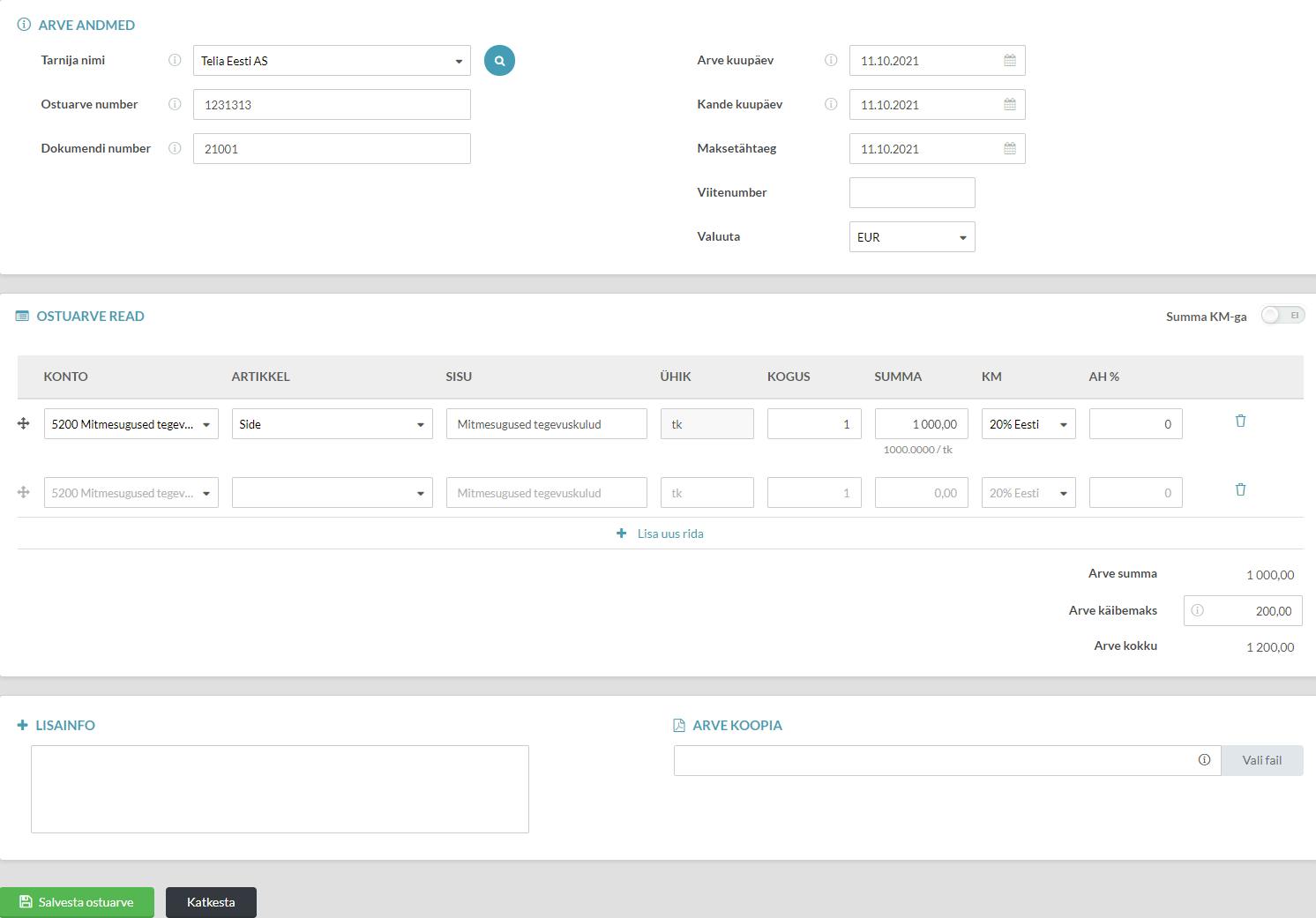Click PDF icon next to ARVE KOOPIA
Viewport: 1316px width, 918px height.
click(679, 725)
